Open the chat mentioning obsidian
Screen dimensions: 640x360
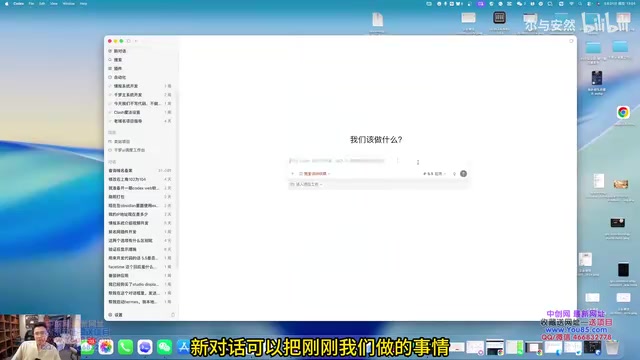click(140, 206)
